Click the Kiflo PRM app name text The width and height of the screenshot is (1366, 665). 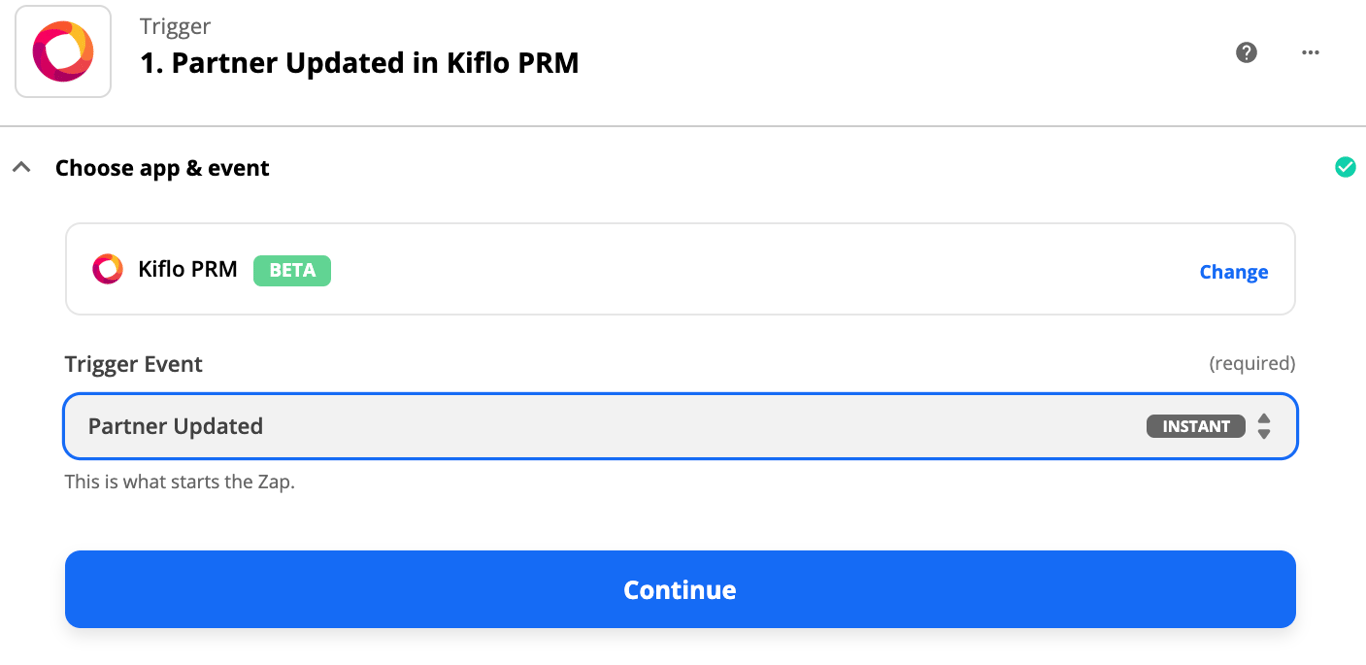[188, 269]
